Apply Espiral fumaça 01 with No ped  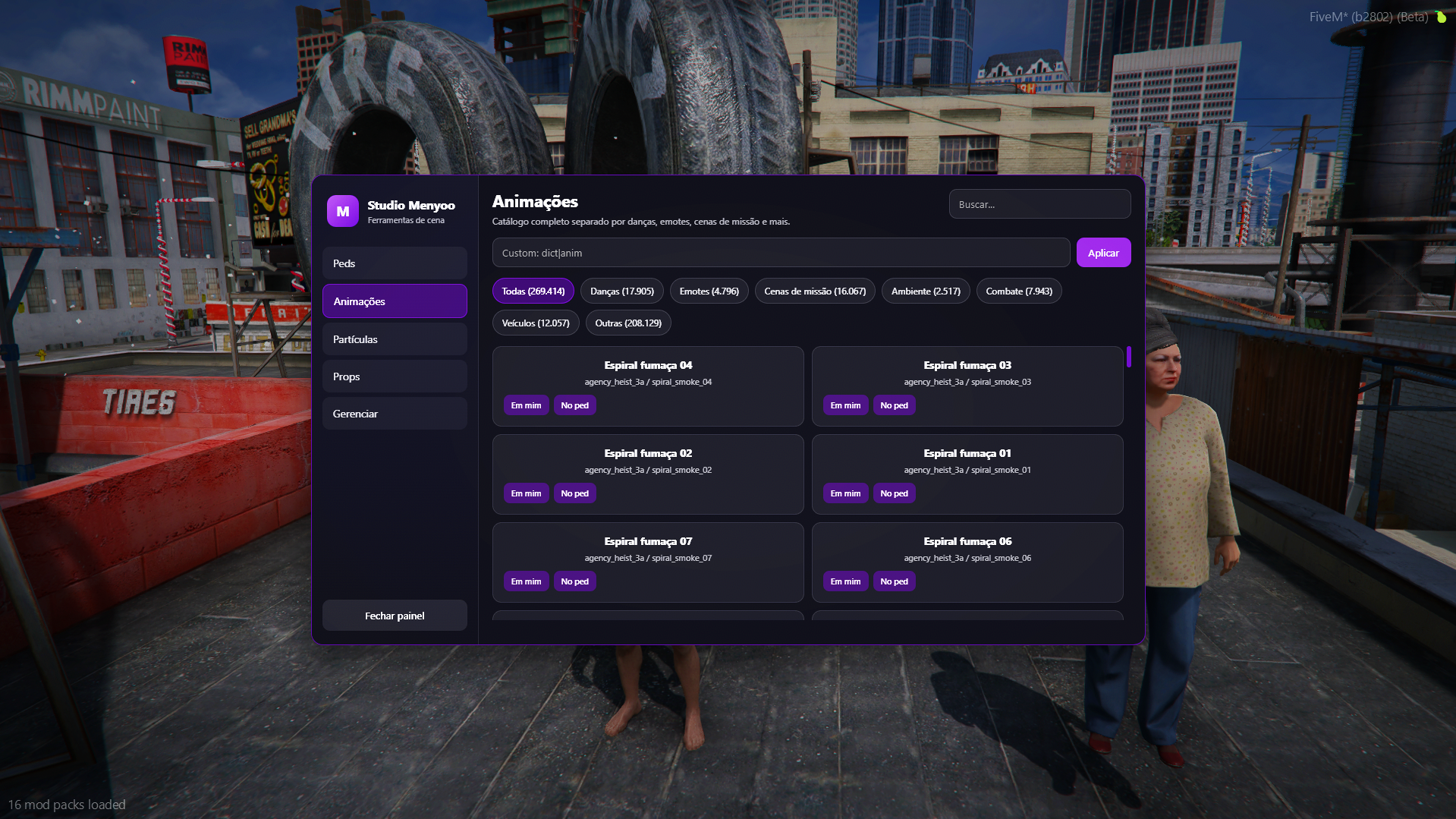pos(894,493)
